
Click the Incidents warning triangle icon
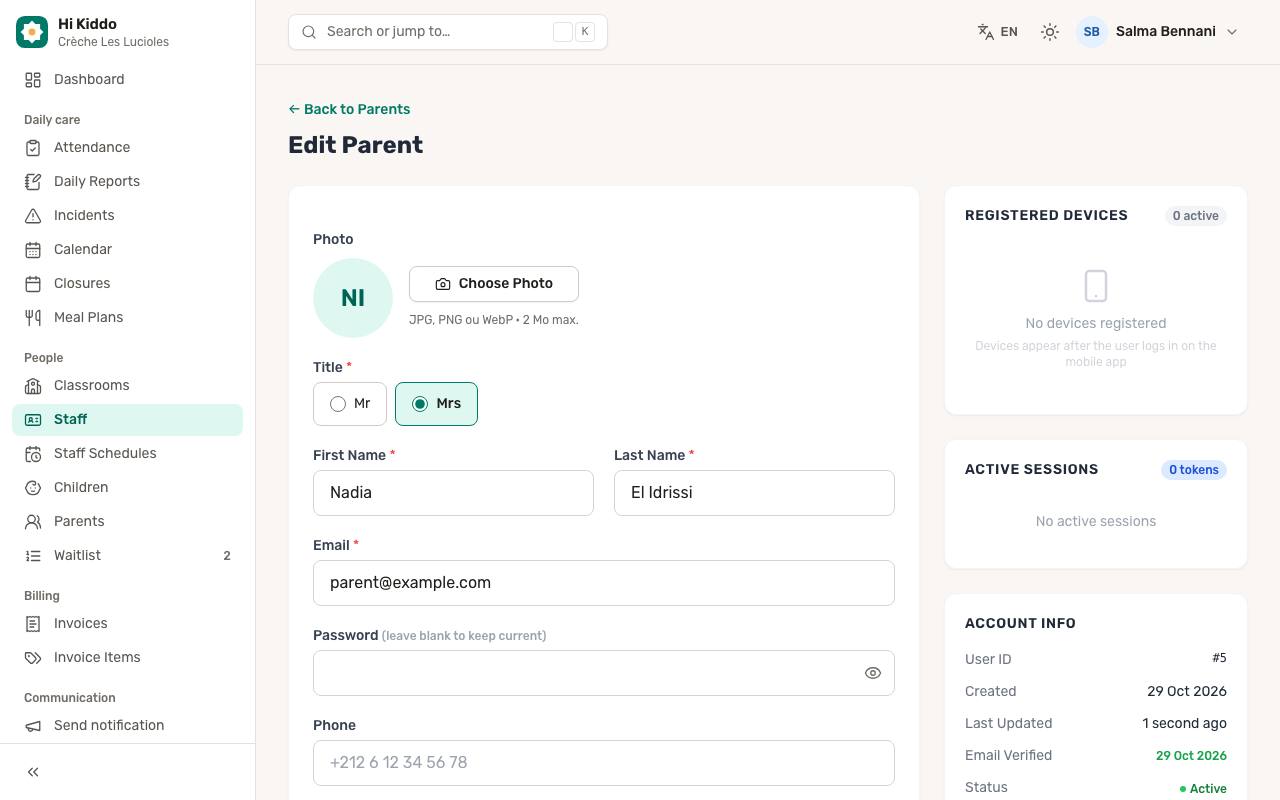point(33,216)
